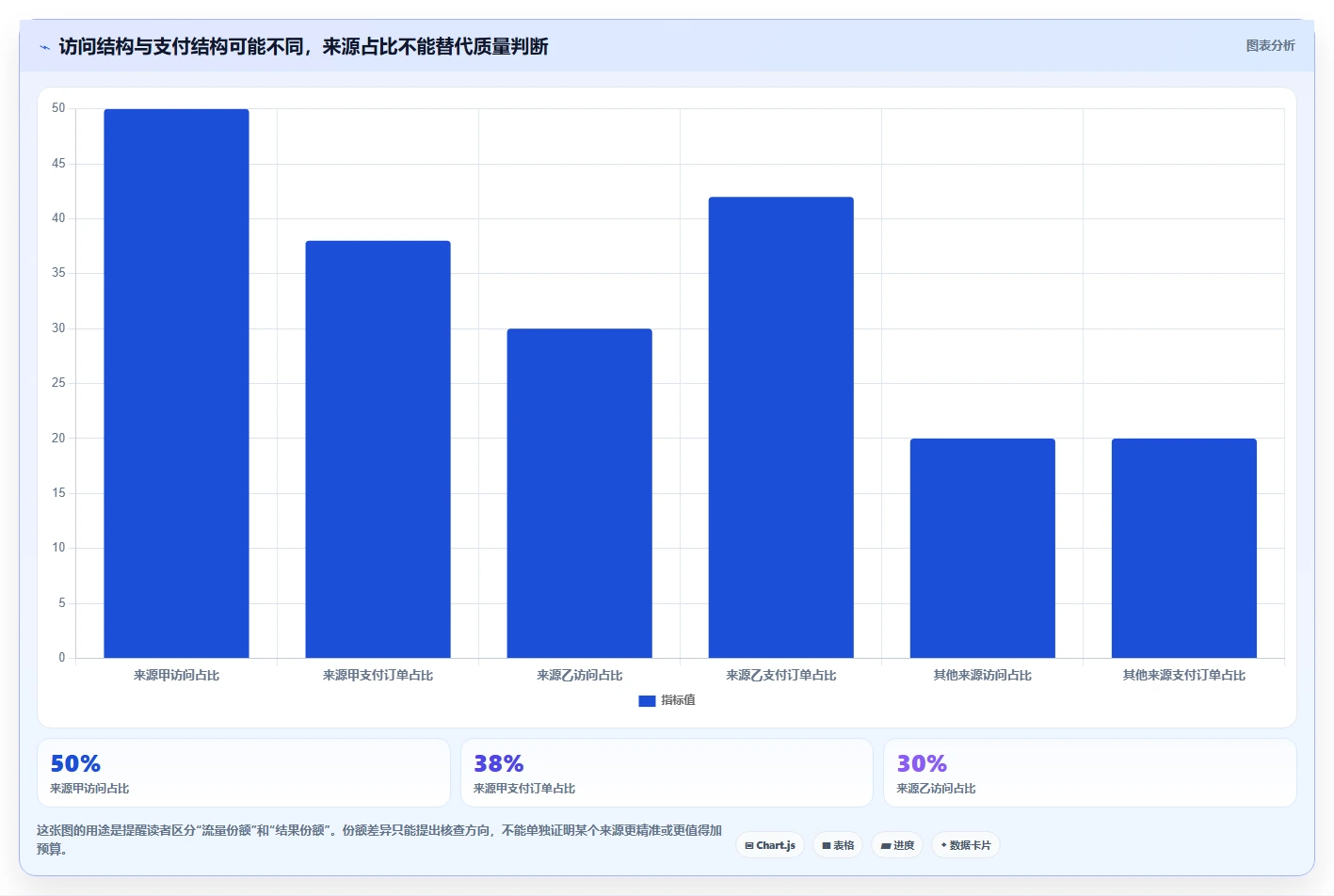This screenshot has height=896, width=1334.
Task: Click the y-axis value 50
Action: pyautogui.click(x=58, y=108)
